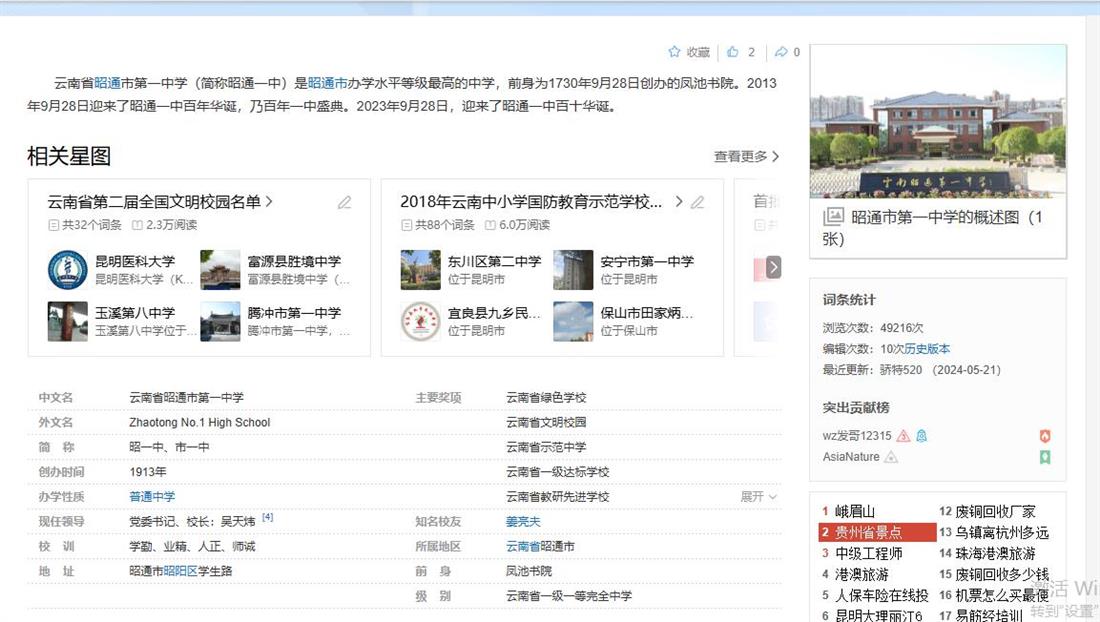
Task: Edit the 云南省第二届全国文明校园名单 card with pencil icon
Action: [x=344, y=203]
